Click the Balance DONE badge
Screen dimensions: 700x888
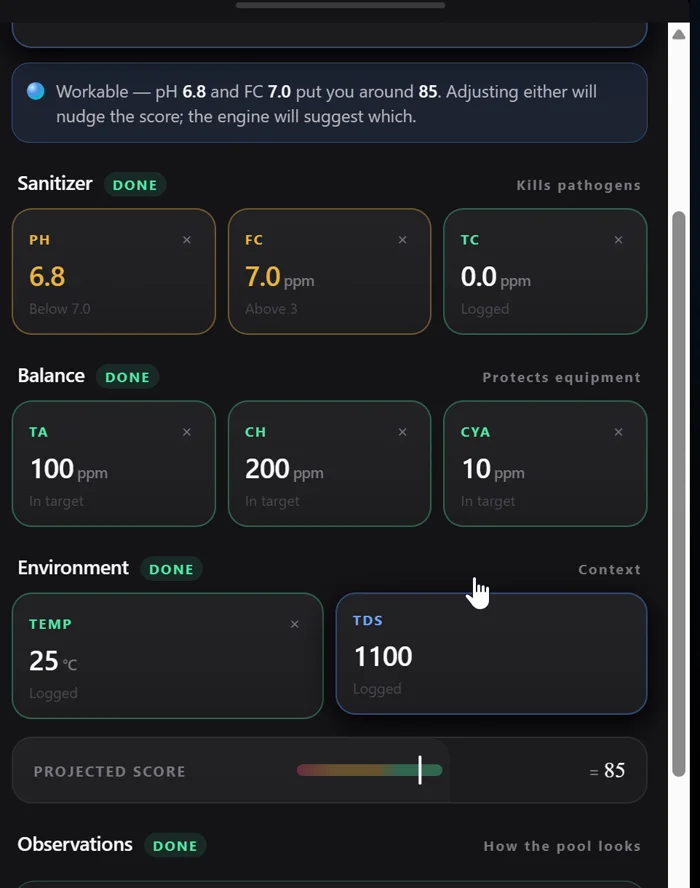[x=127, y=377]
